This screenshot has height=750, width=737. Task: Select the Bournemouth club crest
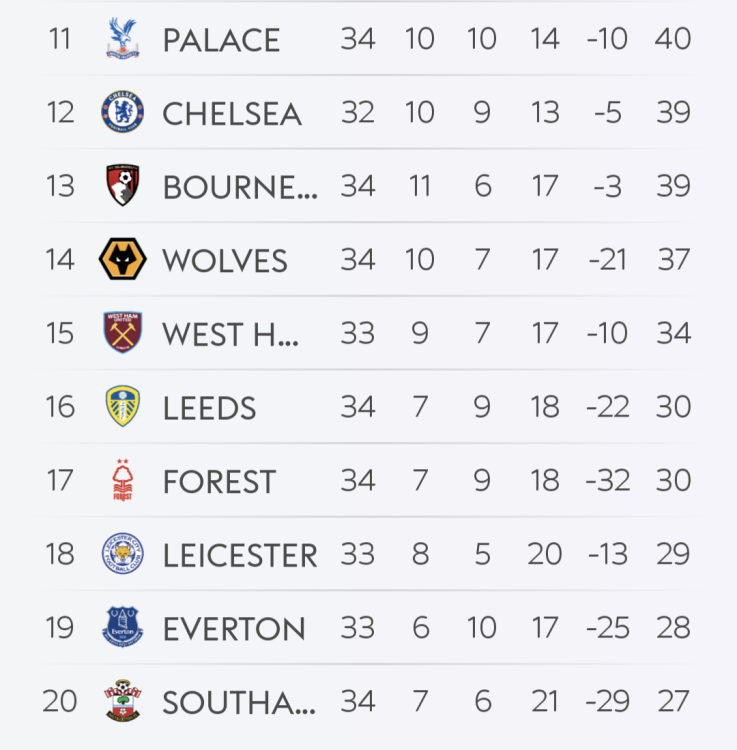pos(122,186)
